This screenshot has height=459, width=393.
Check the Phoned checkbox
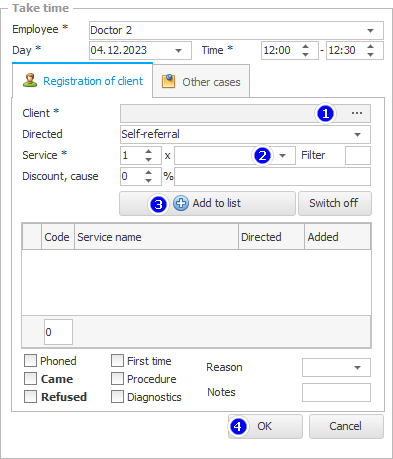[x=30, y=361]
